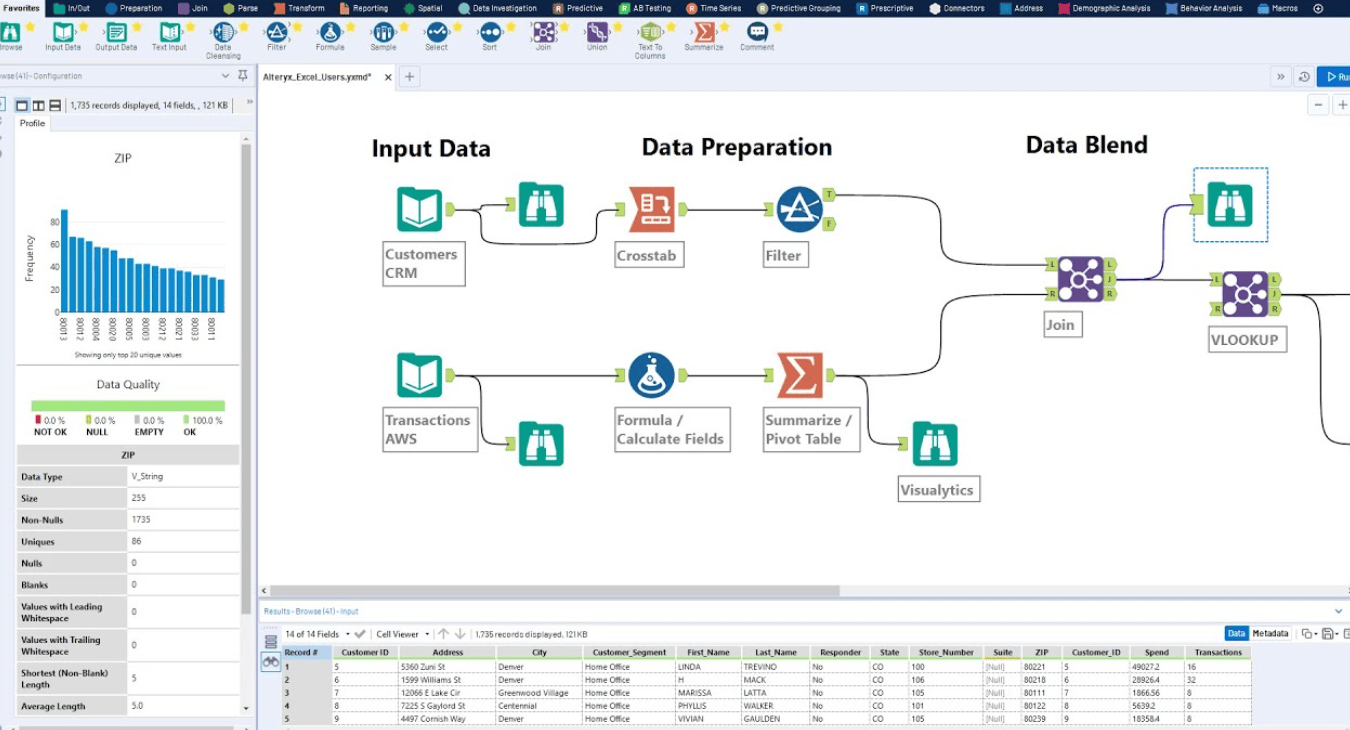Click the ZIP column header in results

pyautogui.click(x=1041, y=653)
